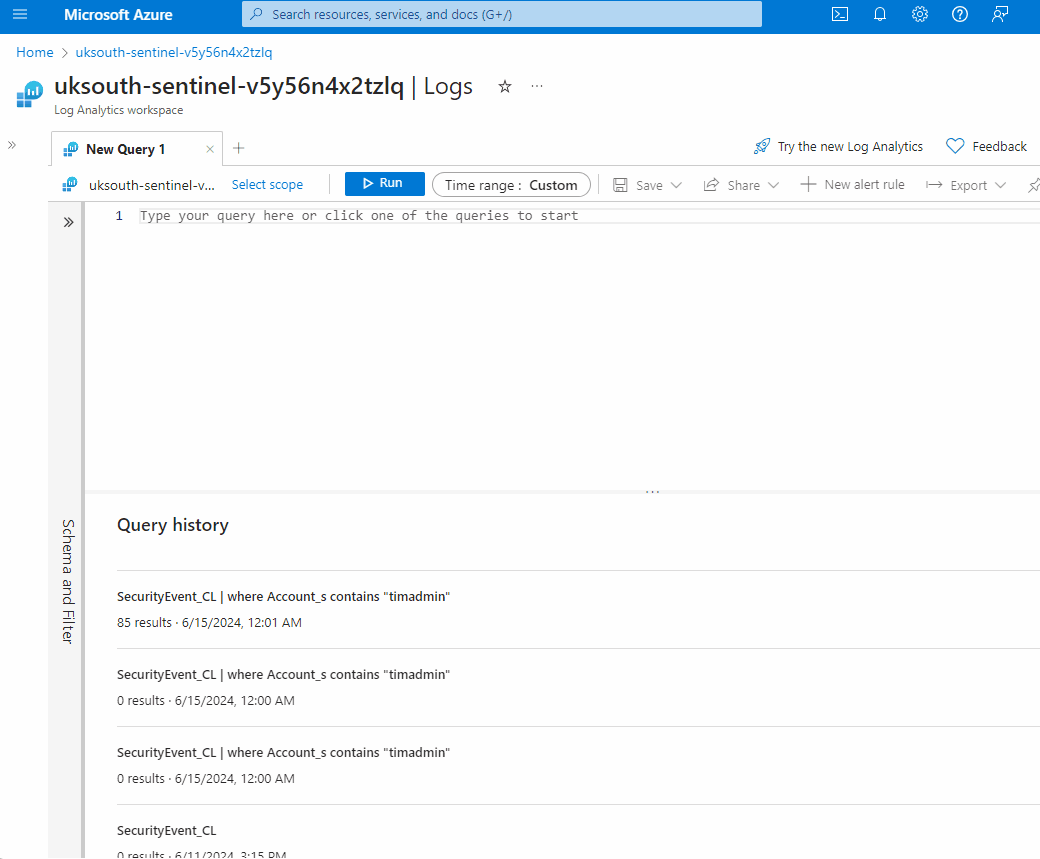The image size is (1040, 859).
Task: Open the Azure portal hamburger menu
Action: pos(20,14)
